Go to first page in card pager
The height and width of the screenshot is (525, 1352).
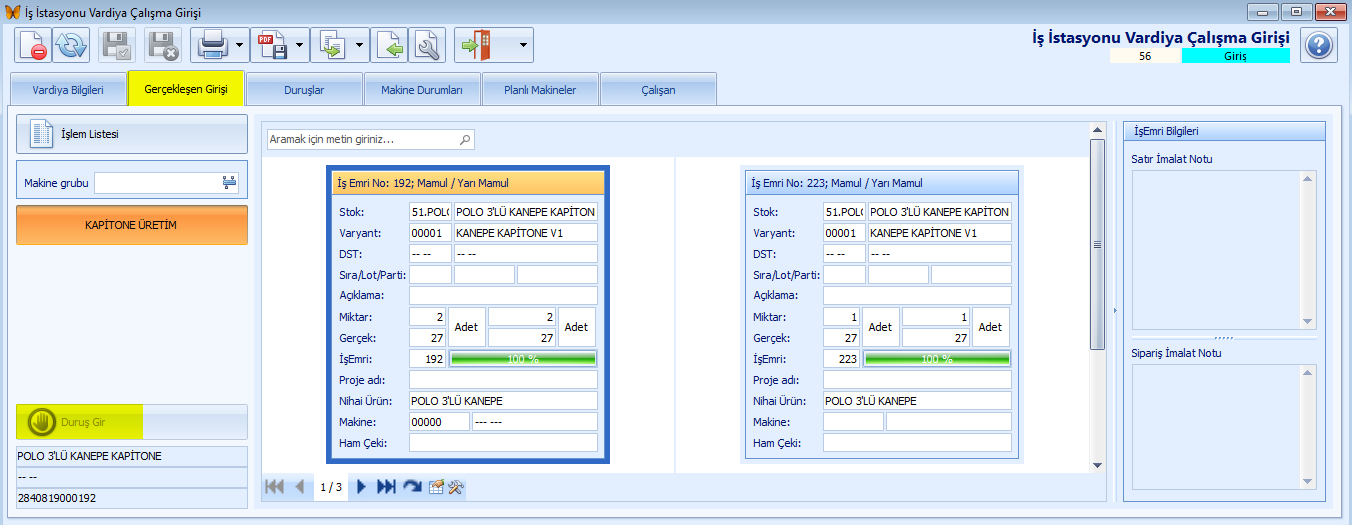[x=273, y=487]
